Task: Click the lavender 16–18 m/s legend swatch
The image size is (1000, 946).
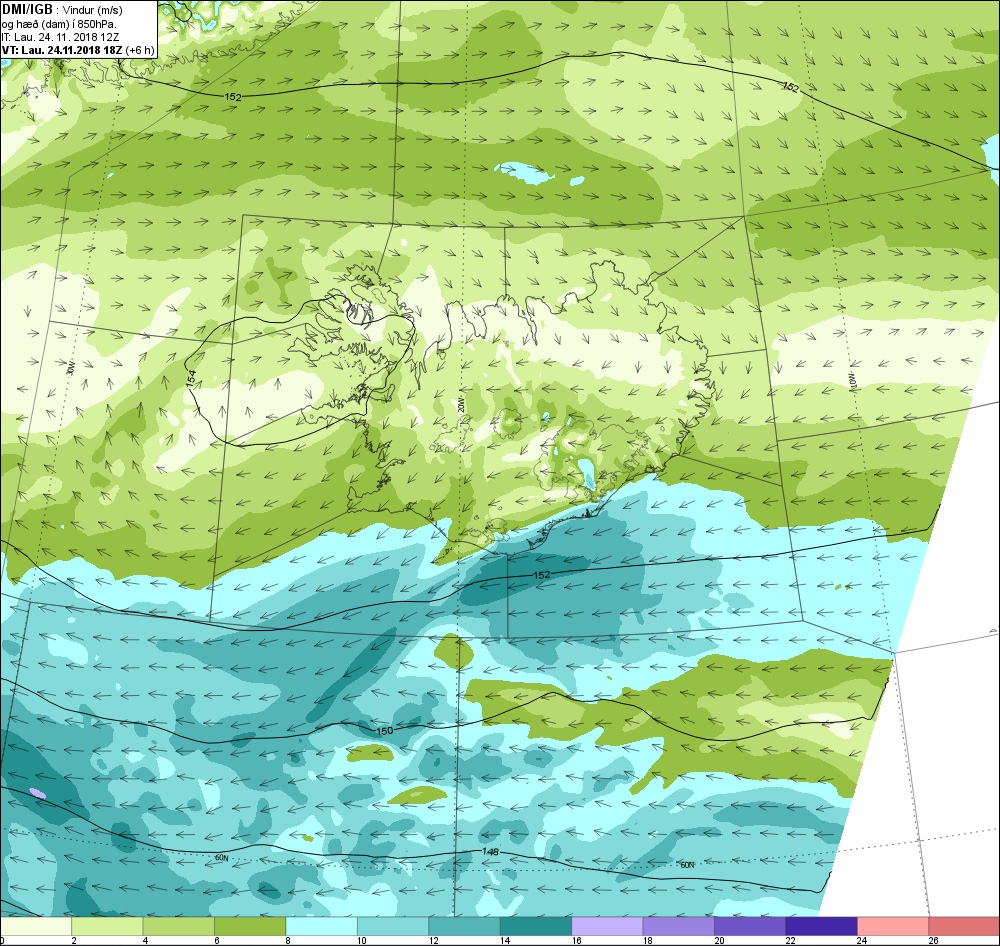Action: [x=607, y=926]
